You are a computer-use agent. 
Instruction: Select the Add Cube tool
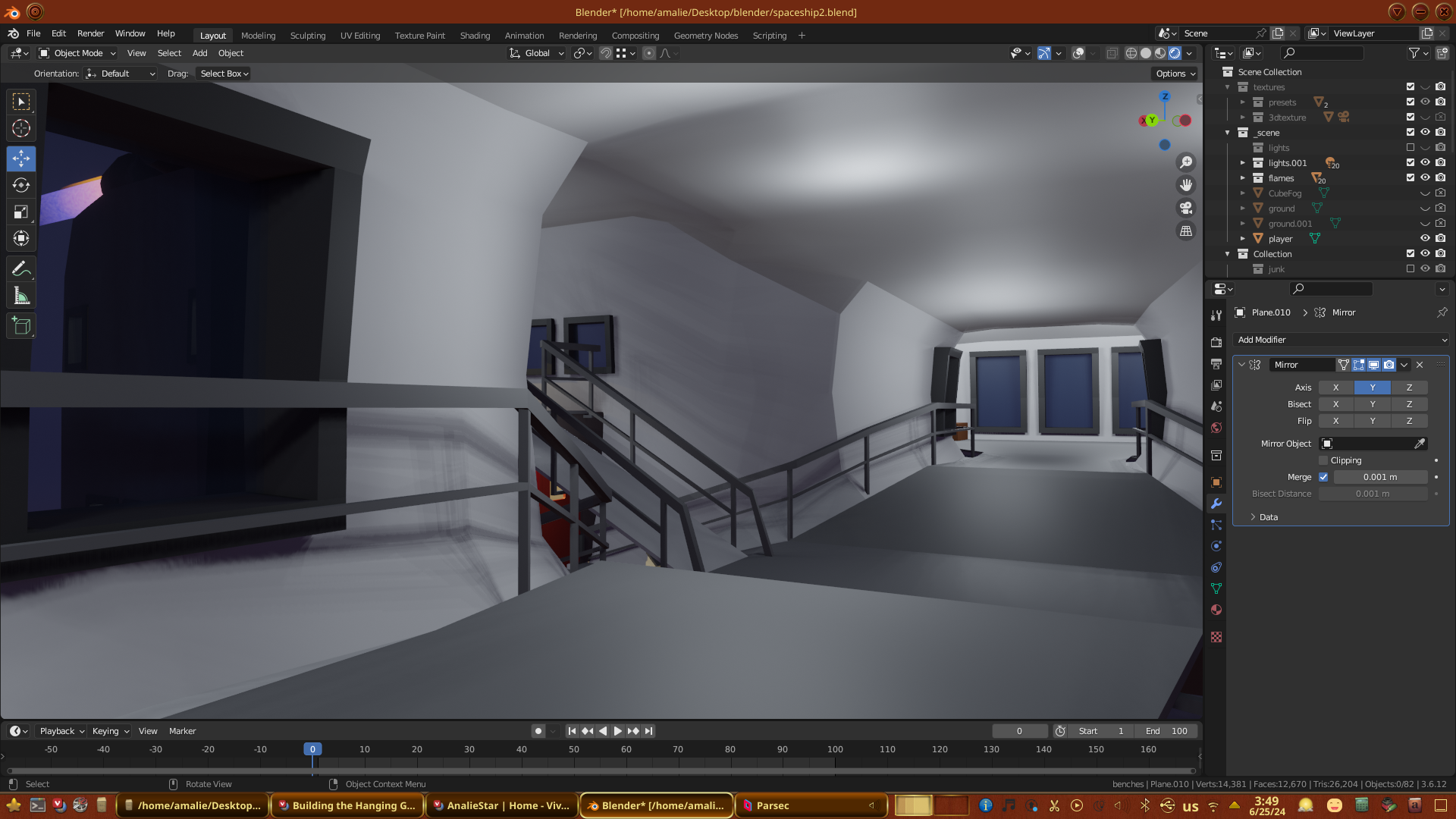click(x=21, y=326)
